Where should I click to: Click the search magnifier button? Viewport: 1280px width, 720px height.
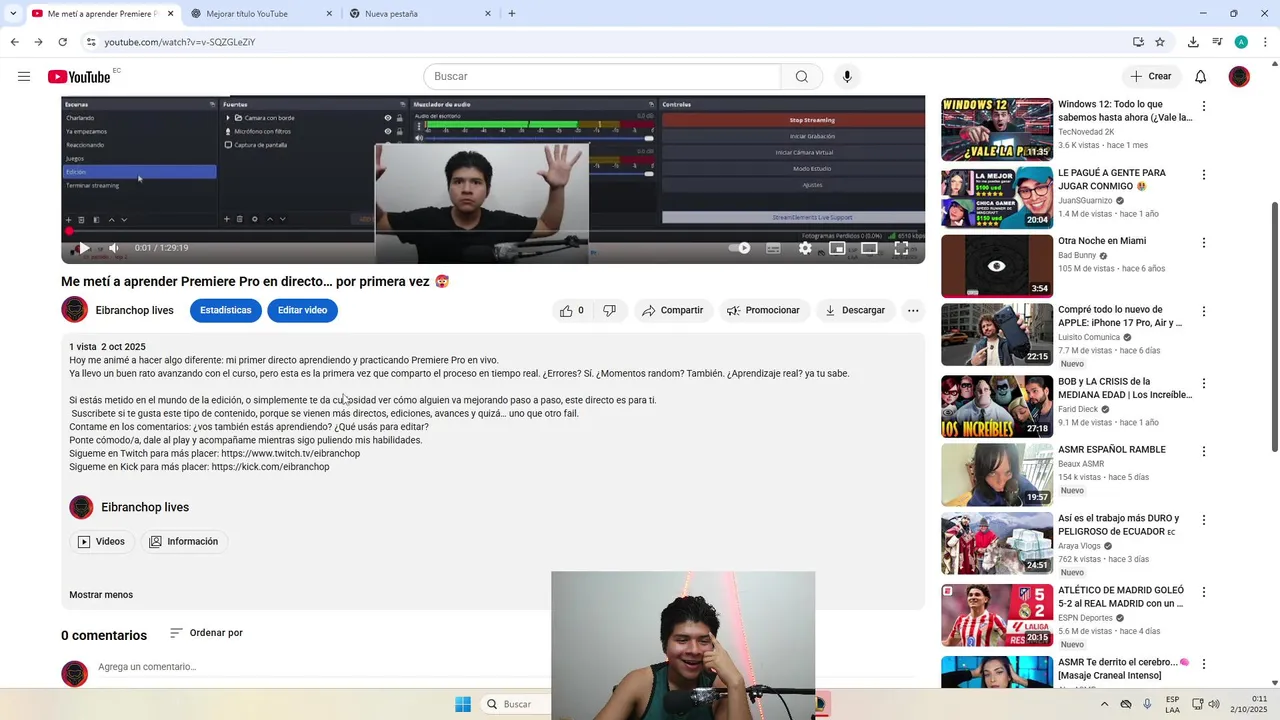coord(802,77)
